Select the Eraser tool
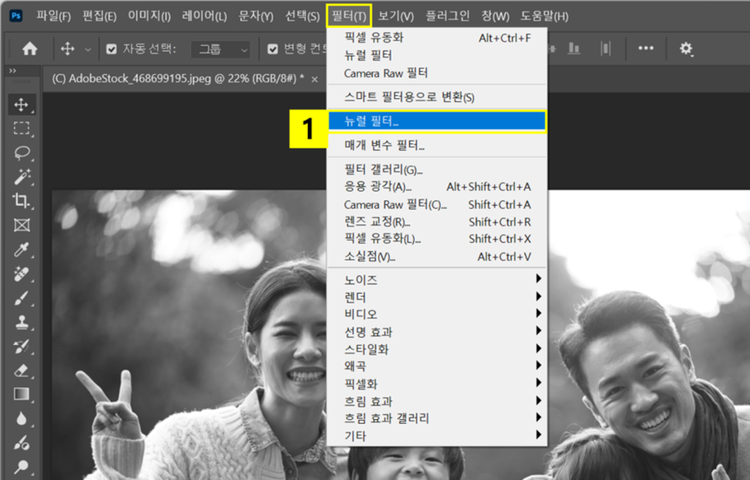Viewport: 750px width, 480px height. pos(22,371)
